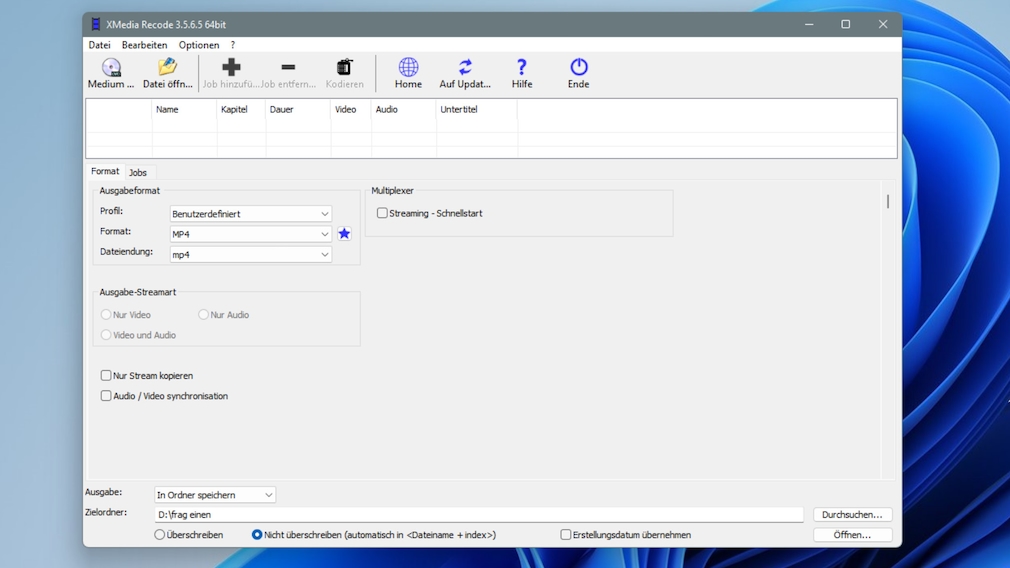The height and width of the screenshot is (568, 1010).
Task: Click the Zielordner path input field
Action: pyautogui.click(x=478, y=515)
